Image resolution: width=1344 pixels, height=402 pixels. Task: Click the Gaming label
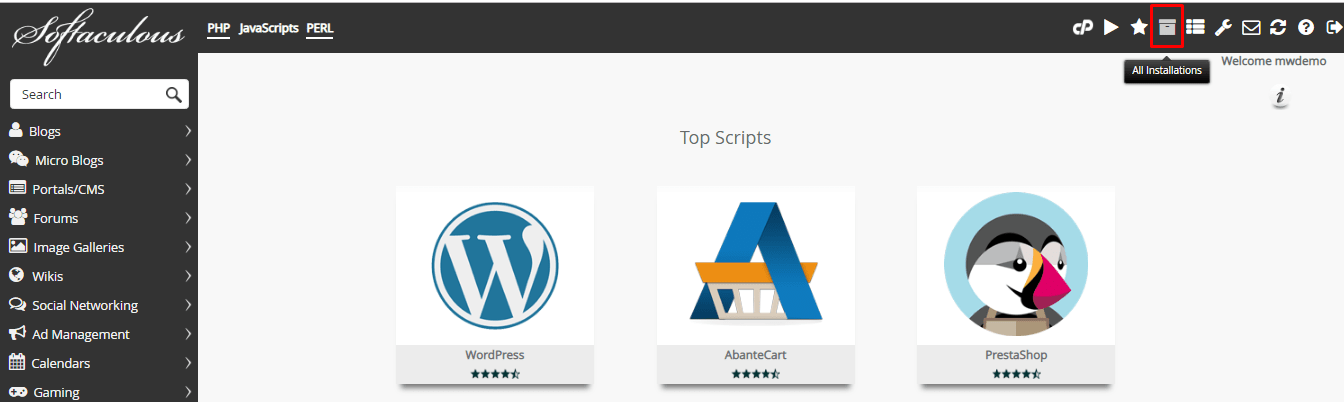(x=56, y=392)
